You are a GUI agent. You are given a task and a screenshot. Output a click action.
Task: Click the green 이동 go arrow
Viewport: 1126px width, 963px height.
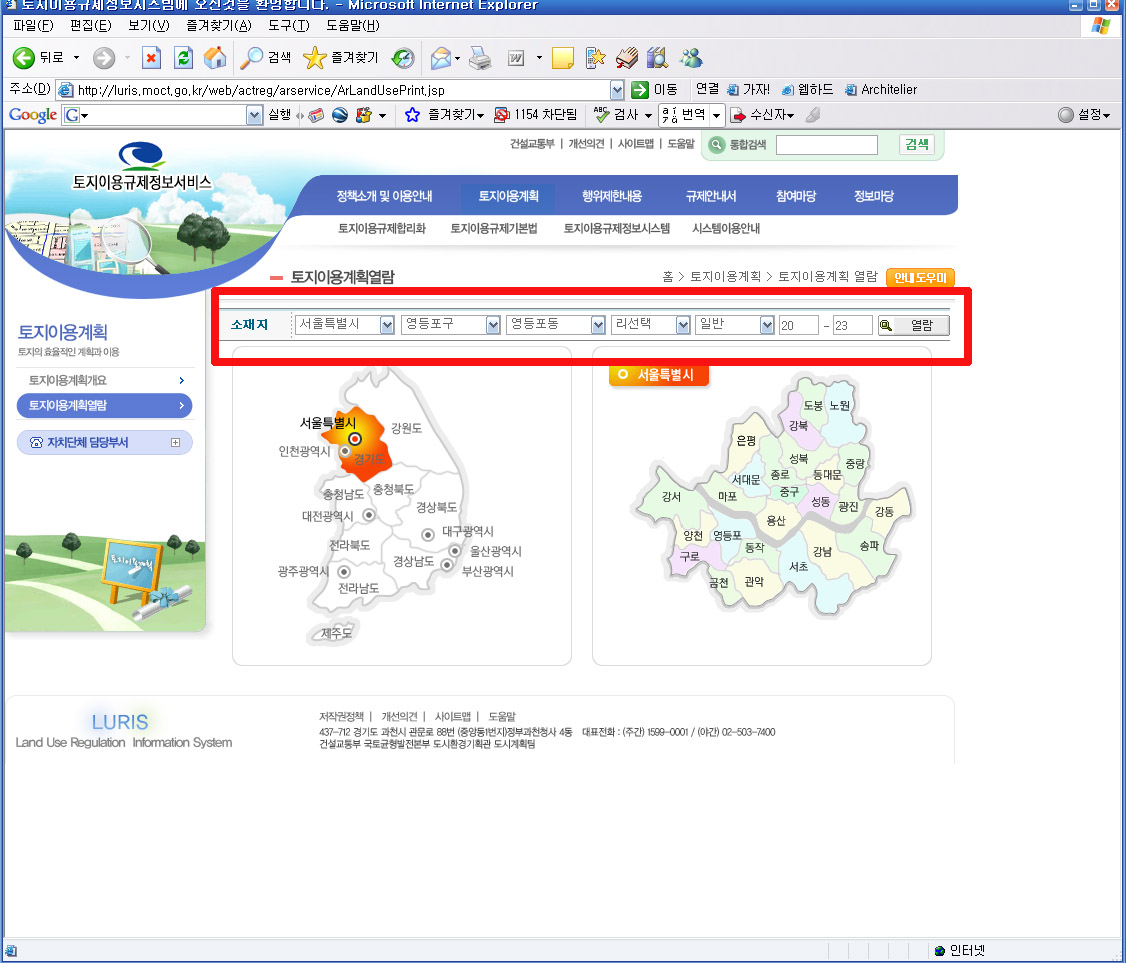point(641,90)
